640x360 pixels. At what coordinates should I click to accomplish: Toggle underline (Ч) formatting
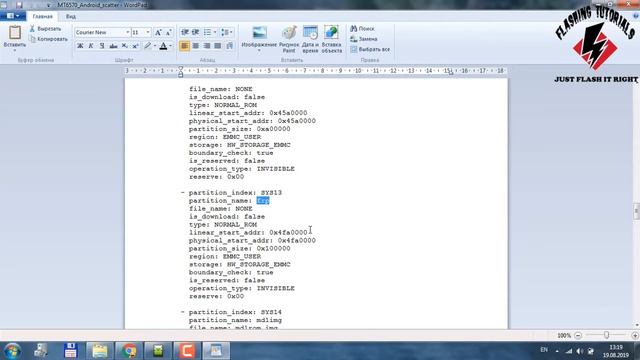pyautogui.click(x=102, y=46)
